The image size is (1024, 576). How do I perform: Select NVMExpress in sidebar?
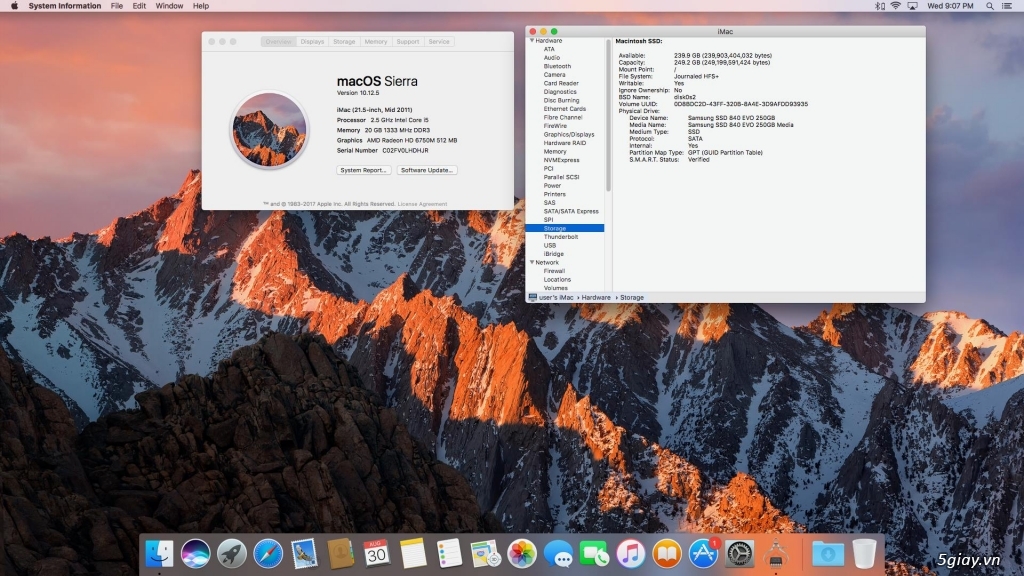tap(562, 160)
